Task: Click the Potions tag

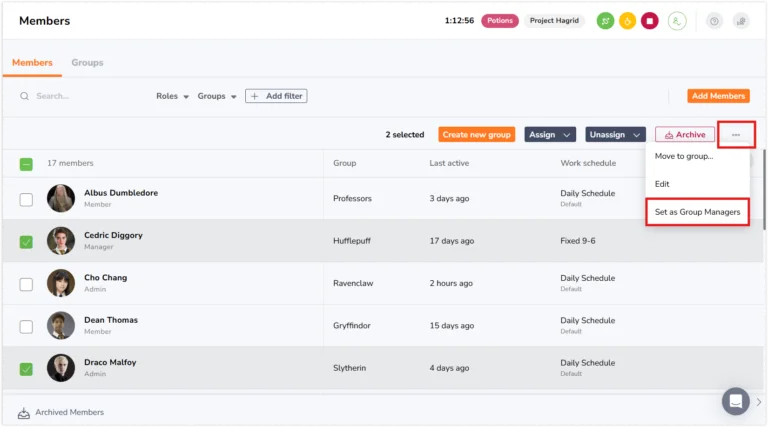Action: tap(500, 21)
